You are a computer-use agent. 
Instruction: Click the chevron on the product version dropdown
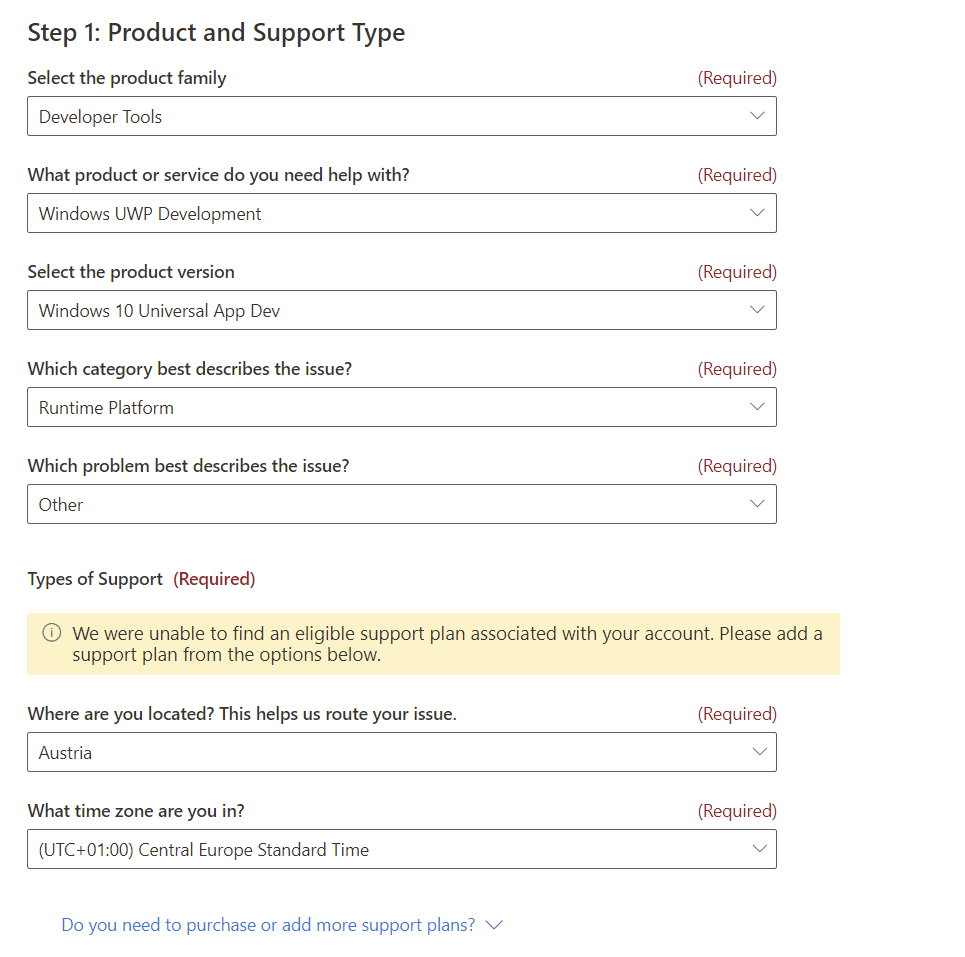[759, 310]
